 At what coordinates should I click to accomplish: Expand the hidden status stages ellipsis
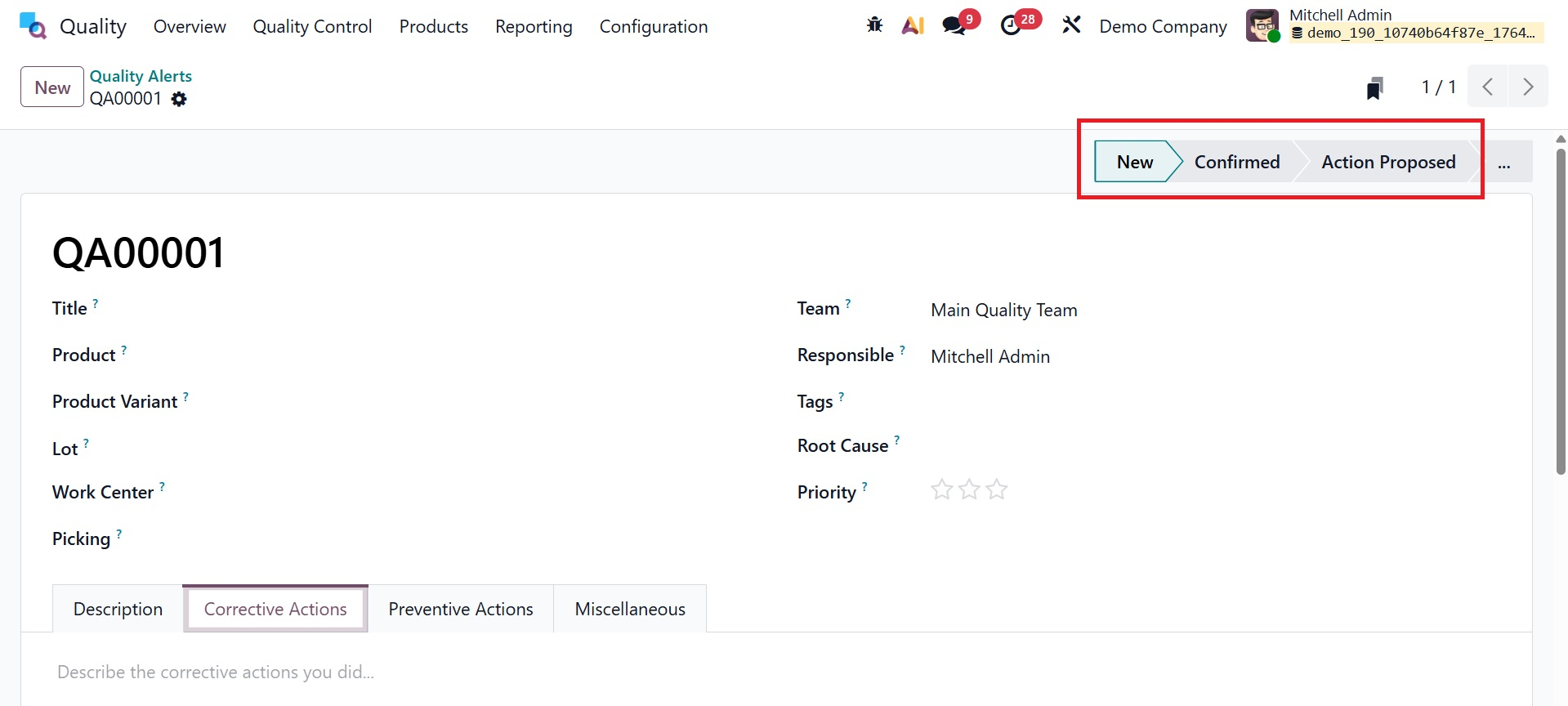tap(1503, 163)
